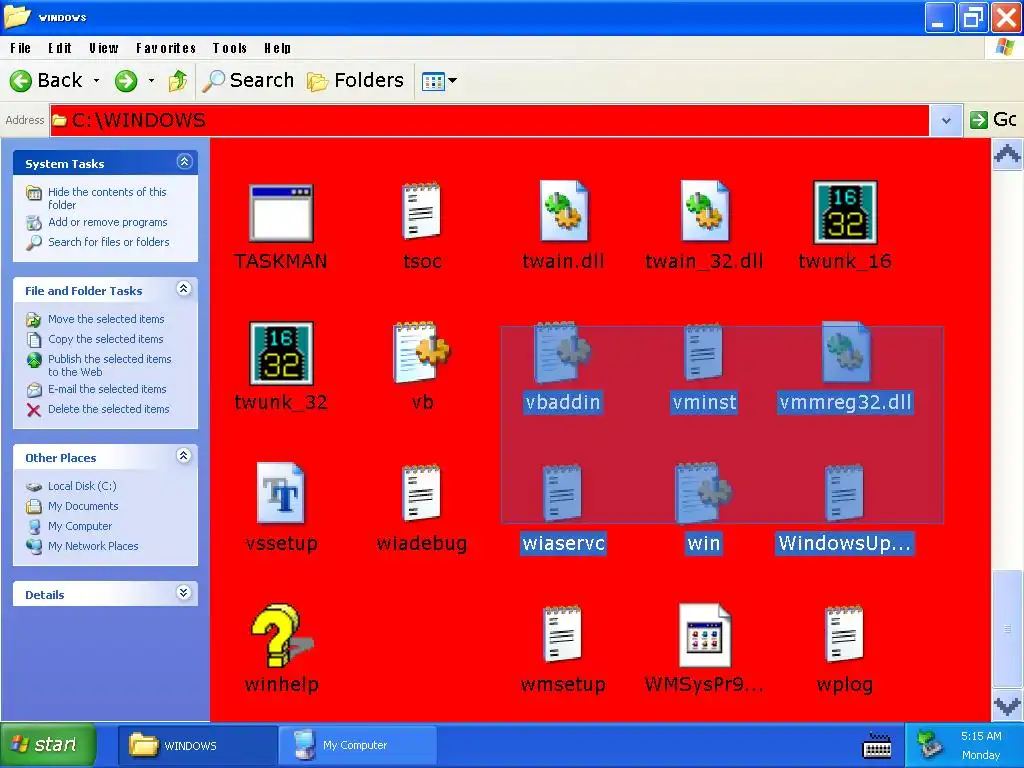This screenshot has width=1024, height=768.
Task: Go to My Network Places
Action: point(93,546)
